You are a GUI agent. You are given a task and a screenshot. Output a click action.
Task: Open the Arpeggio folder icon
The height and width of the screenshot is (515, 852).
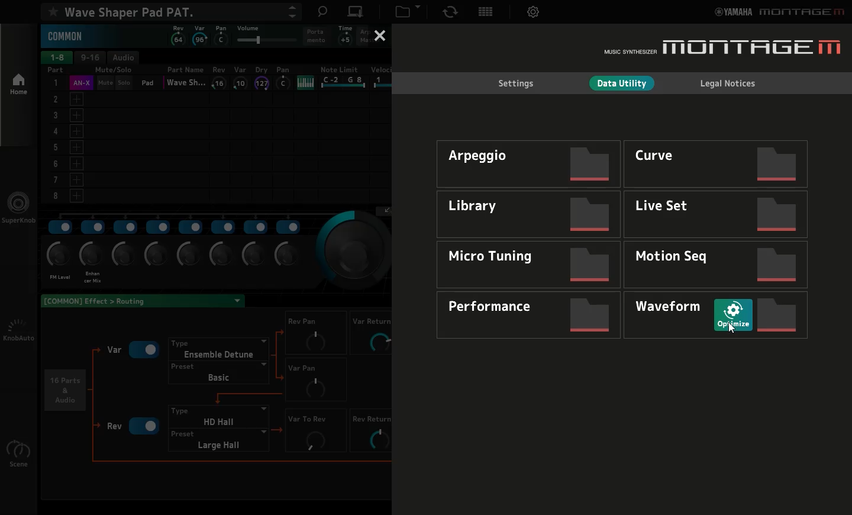point(589,164)
